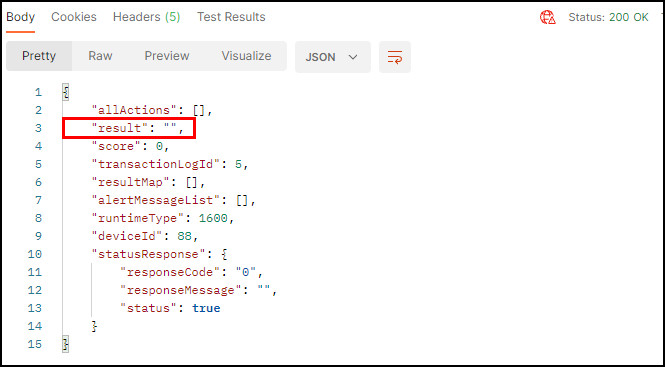
Task: Click the "deviceId" key on line 9
Action: [x=127, y=236]
